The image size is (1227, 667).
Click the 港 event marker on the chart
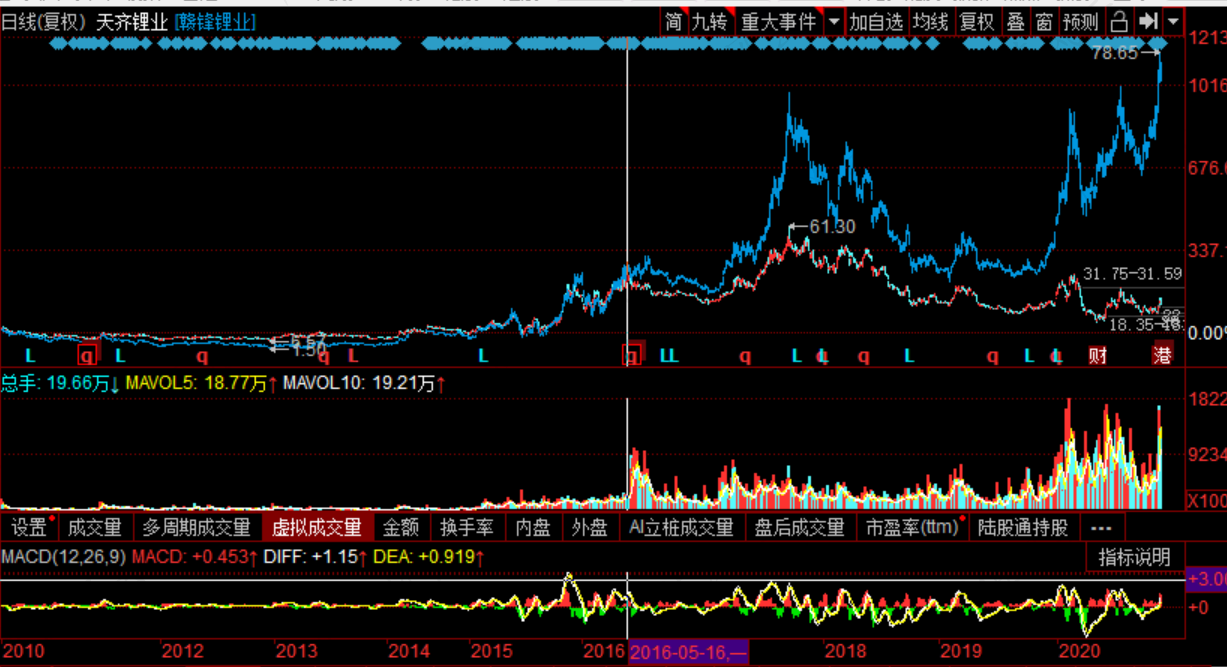(x=1162, y=354)
